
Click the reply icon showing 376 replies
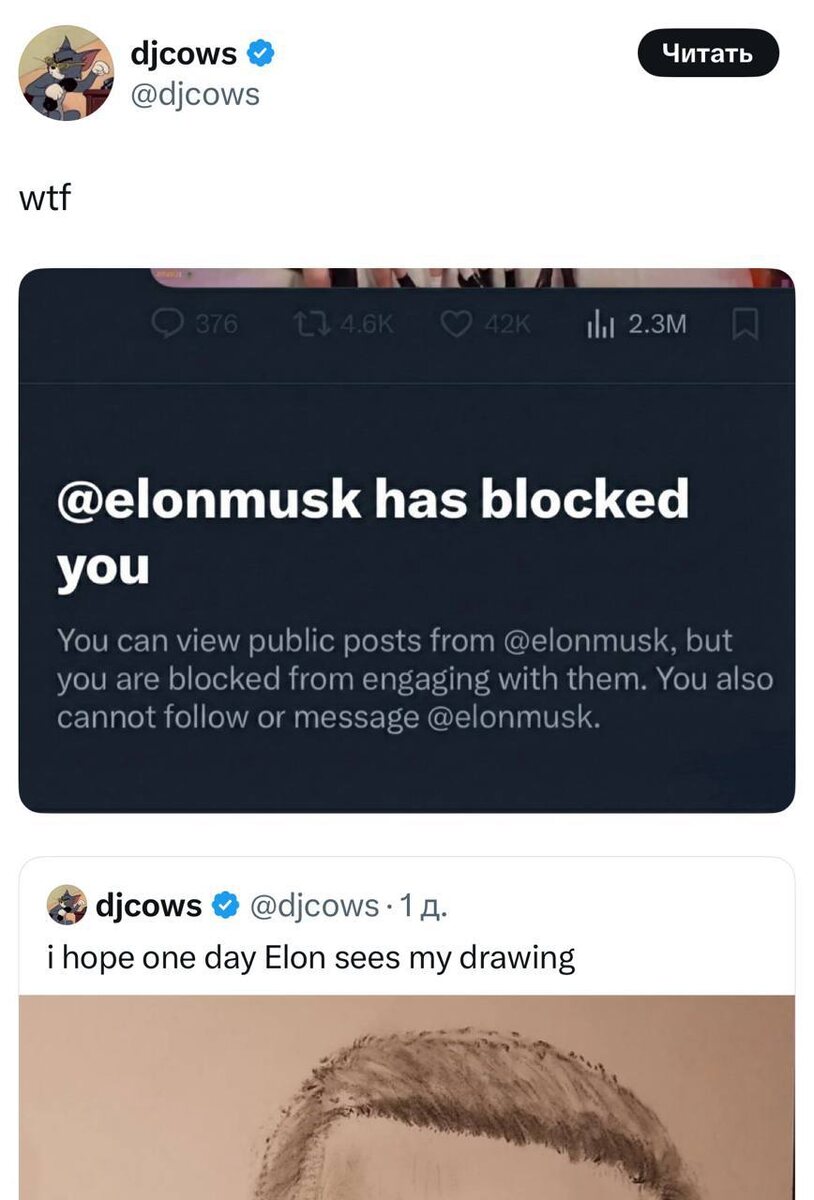point(169,324)
